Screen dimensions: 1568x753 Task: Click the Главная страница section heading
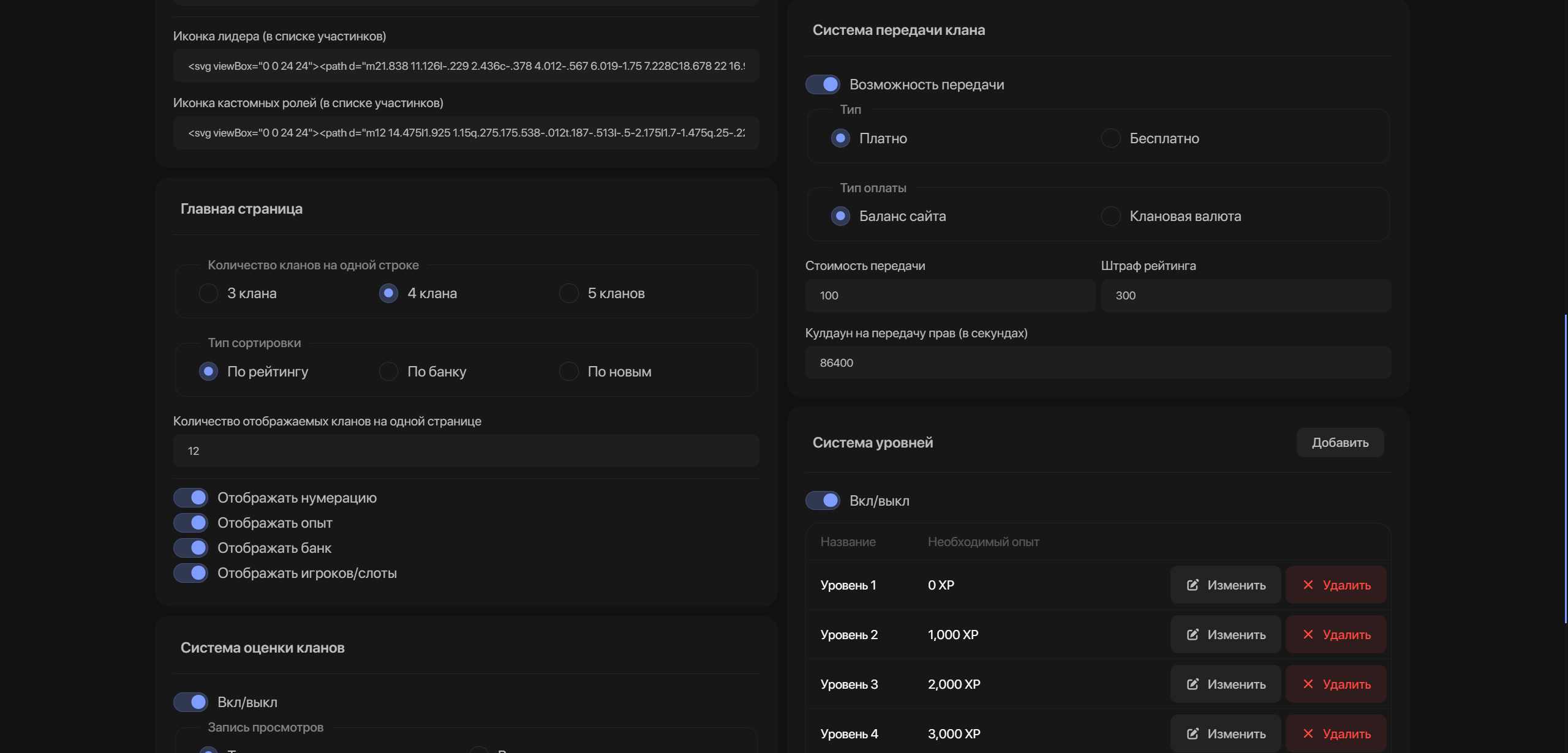241,209
